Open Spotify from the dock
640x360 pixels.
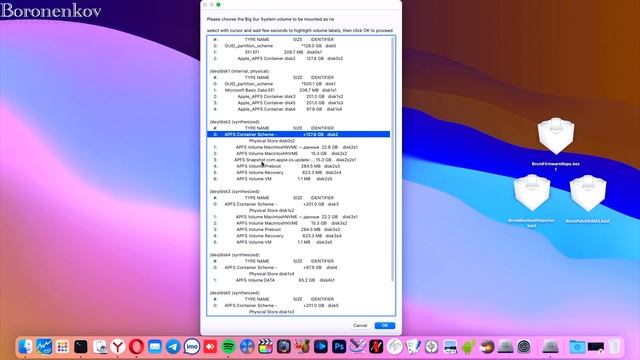coord(229,347)
